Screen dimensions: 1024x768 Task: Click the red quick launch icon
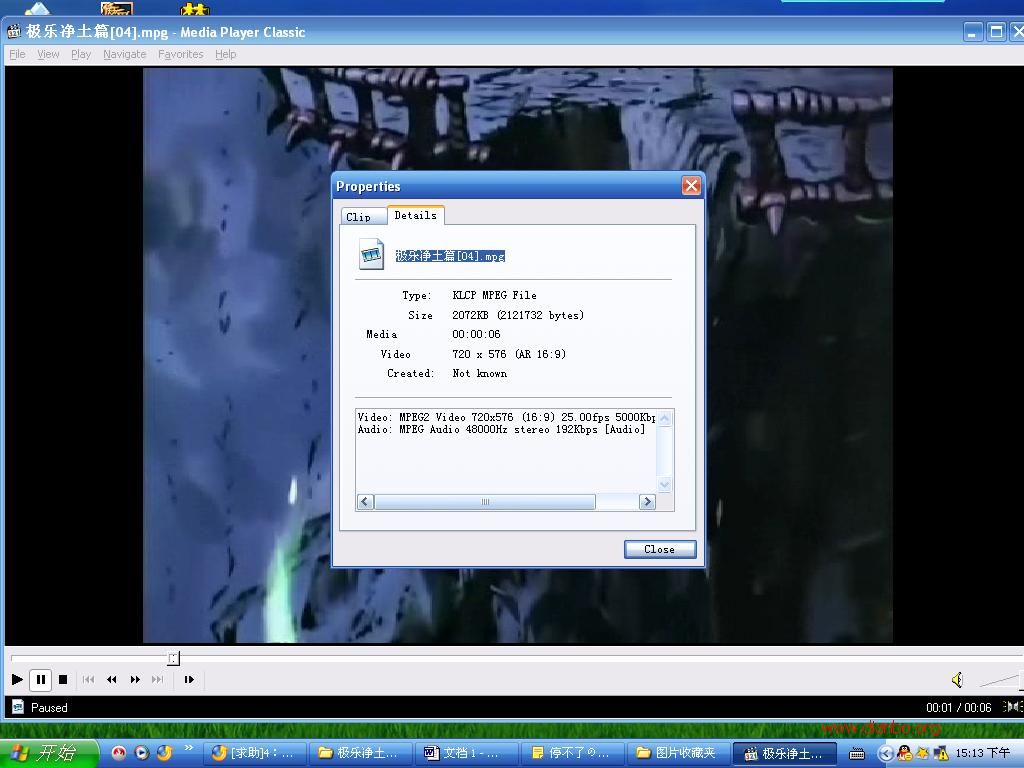(x=118, y=753)
